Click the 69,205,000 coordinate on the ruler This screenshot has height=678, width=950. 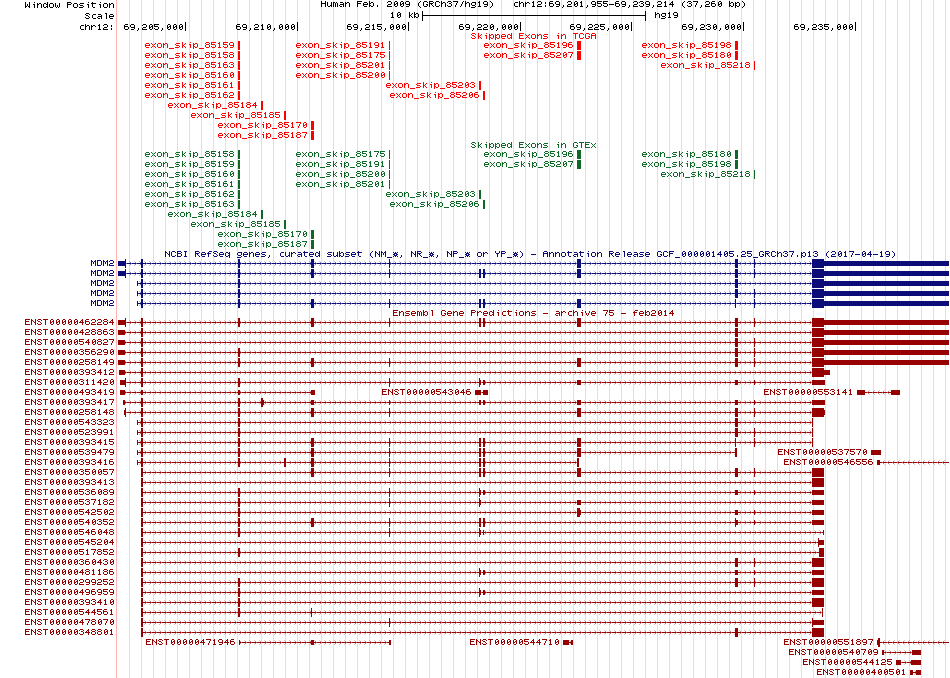[153, 27]
